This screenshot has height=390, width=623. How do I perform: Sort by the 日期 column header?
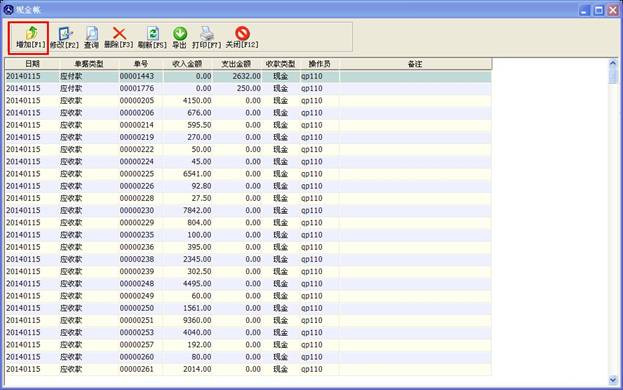tap(32, 64)
